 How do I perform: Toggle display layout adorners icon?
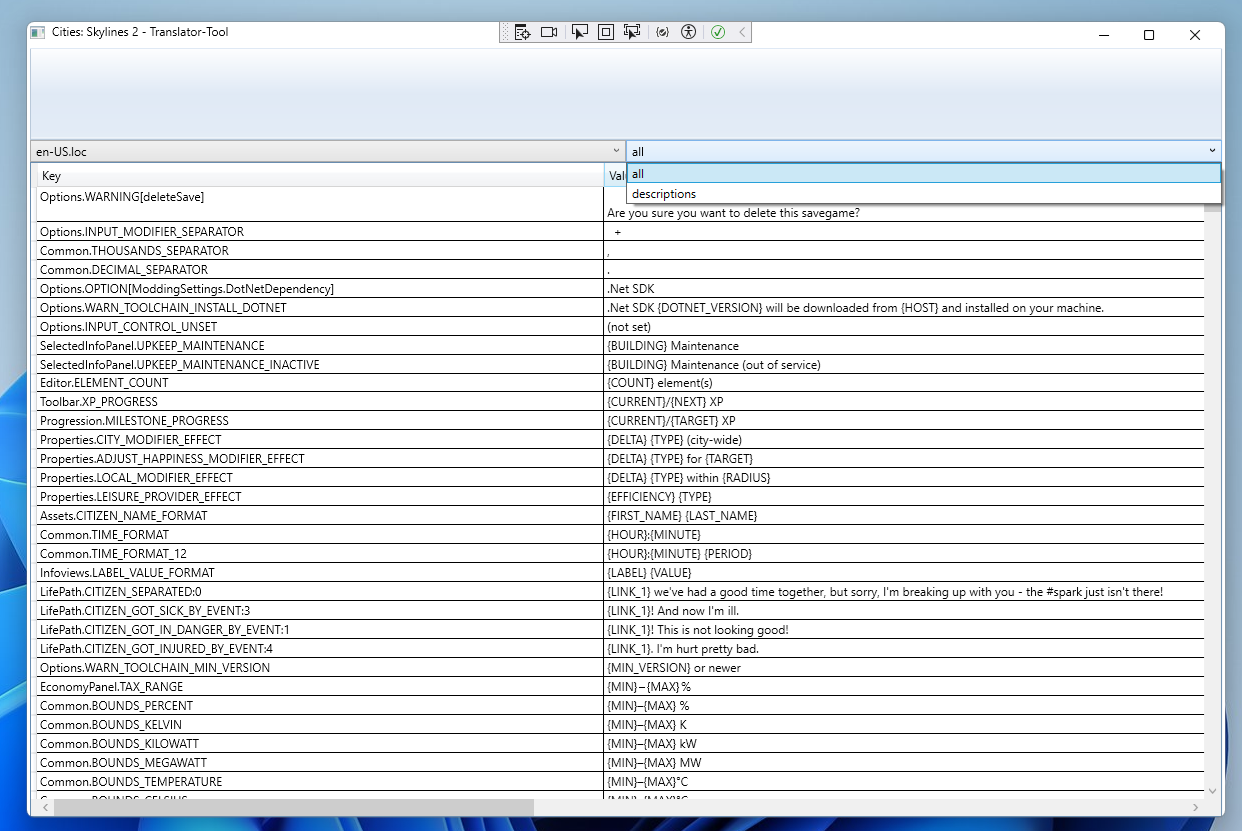(606, 32)
